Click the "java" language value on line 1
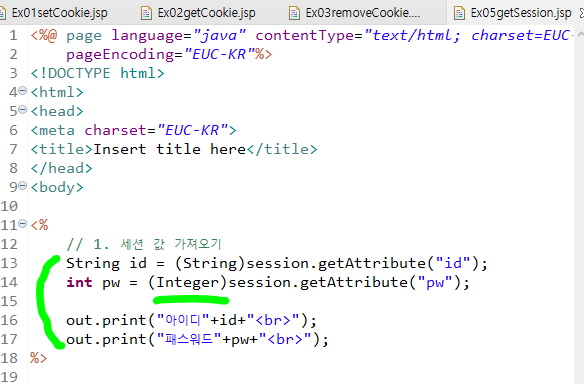This screenshot has height=384, width=584. (219, 35)
